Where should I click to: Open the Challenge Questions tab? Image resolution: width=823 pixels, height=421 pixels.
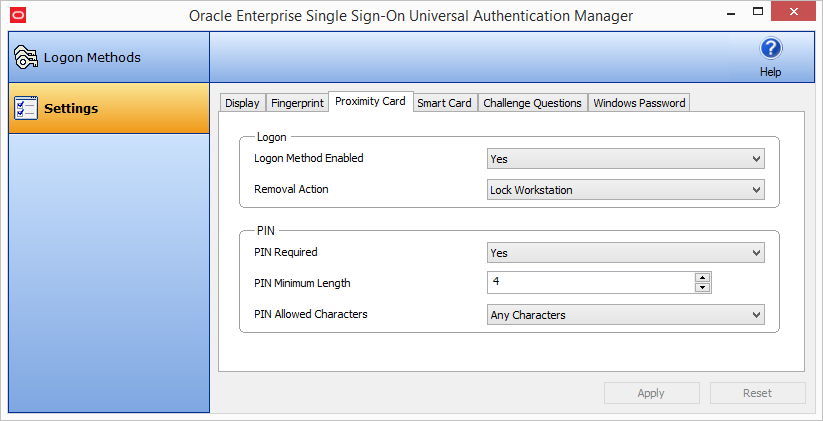[532, 103]
